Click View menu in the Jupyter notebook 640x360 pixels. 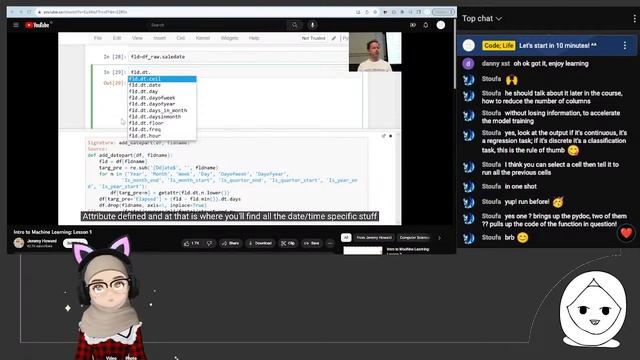pyautogui.click(x=137, y=38)
